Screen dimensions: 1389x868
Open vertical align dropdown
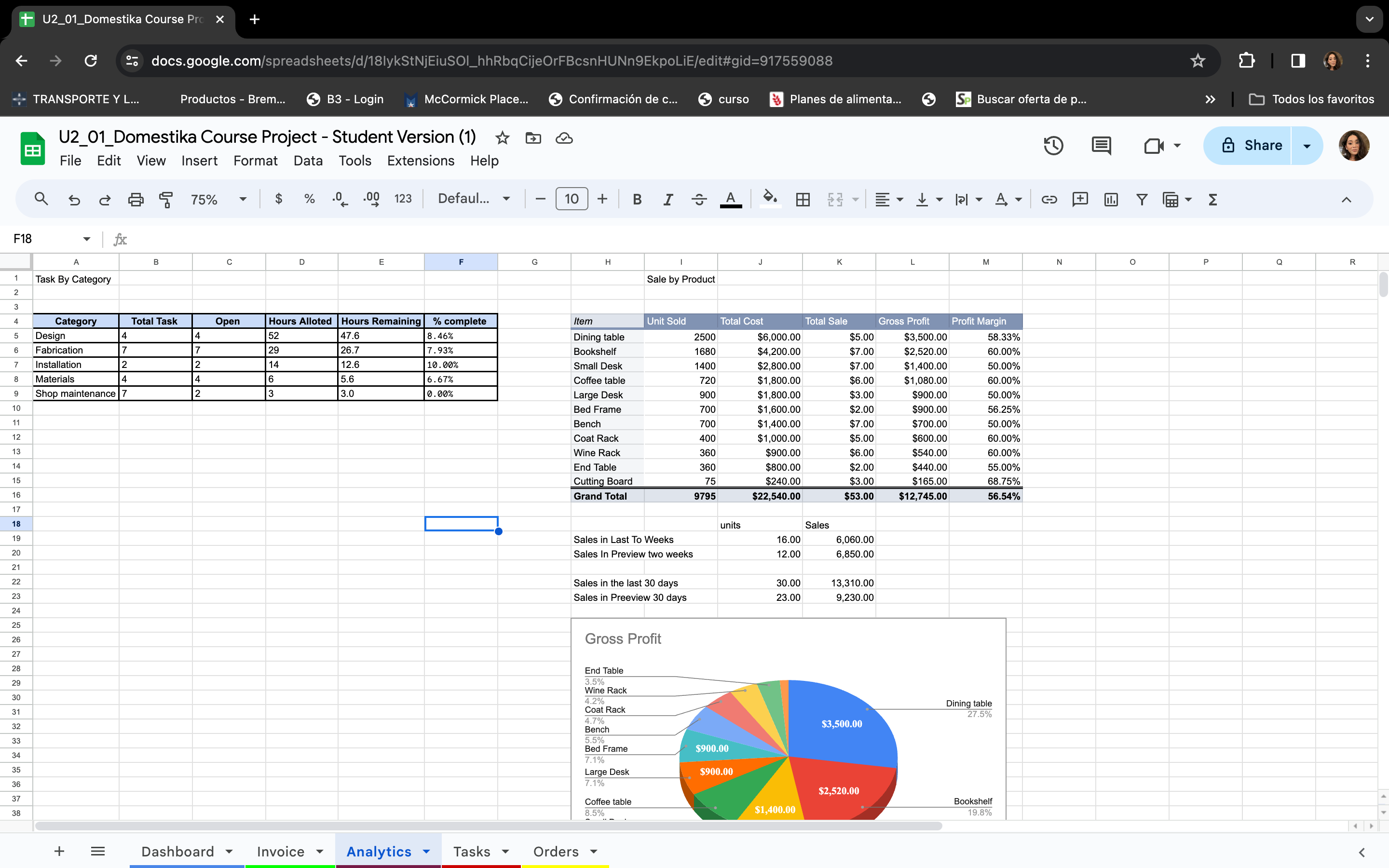point(929,199)
